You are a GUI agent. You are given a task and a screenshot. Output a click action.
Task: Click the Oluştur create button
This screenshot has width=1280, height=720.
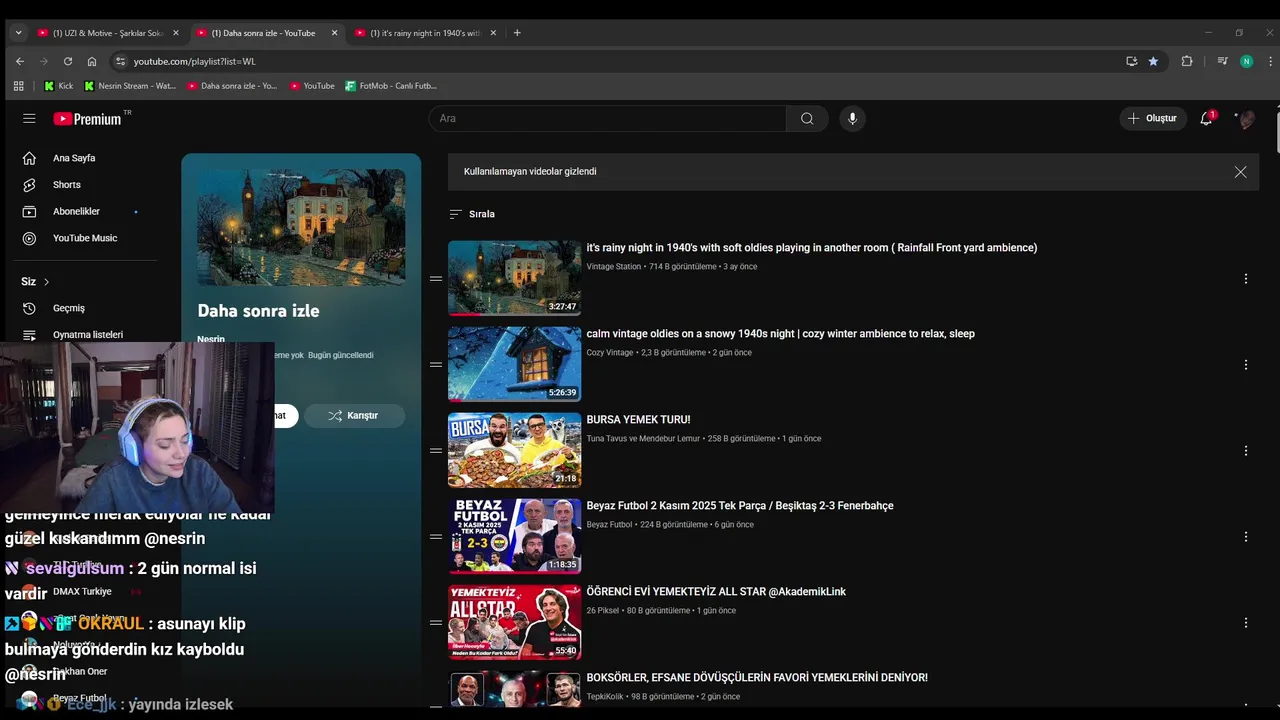pos(1152,118)
